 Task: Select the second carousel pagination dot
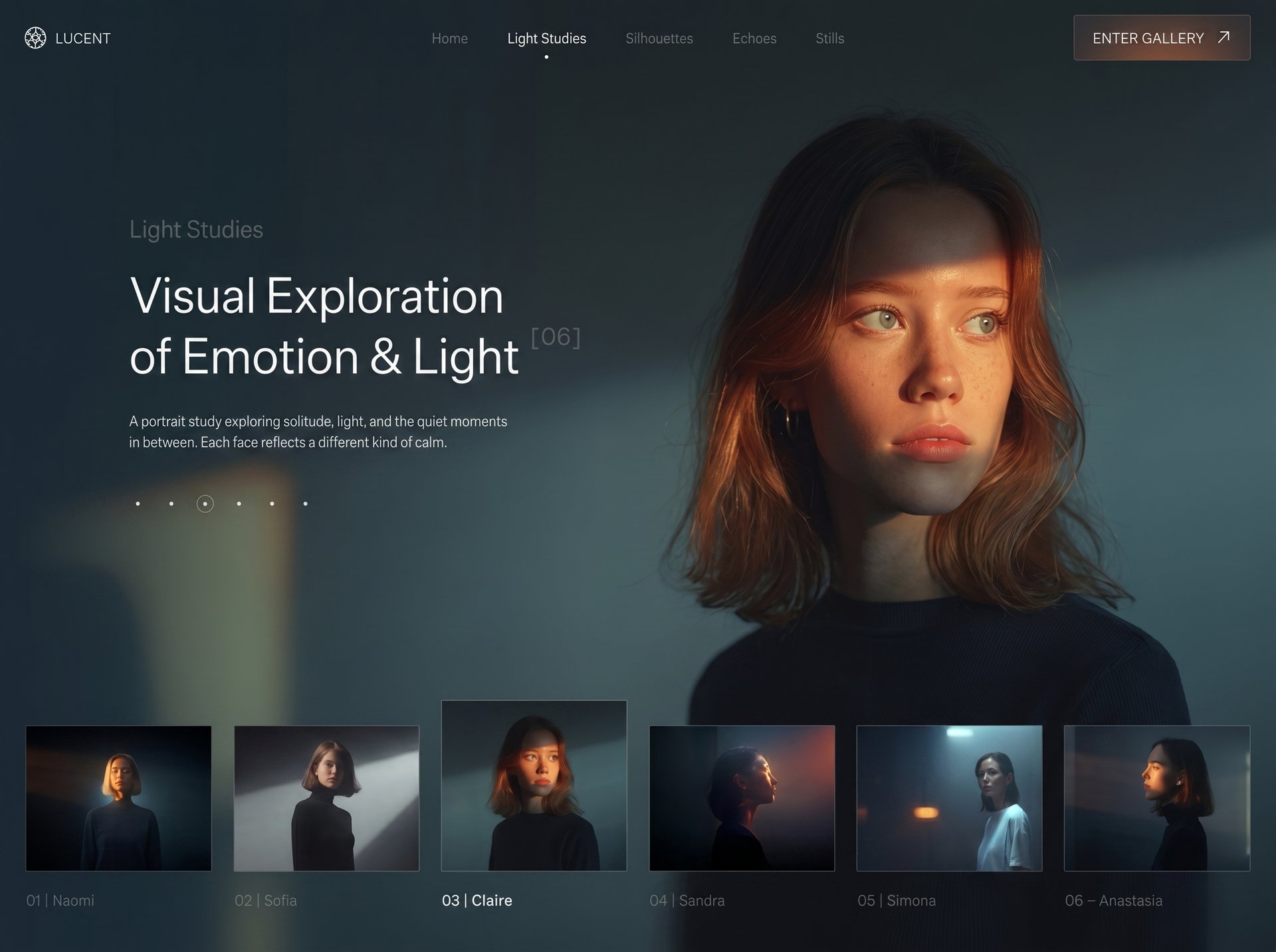[x=171, y=504]
